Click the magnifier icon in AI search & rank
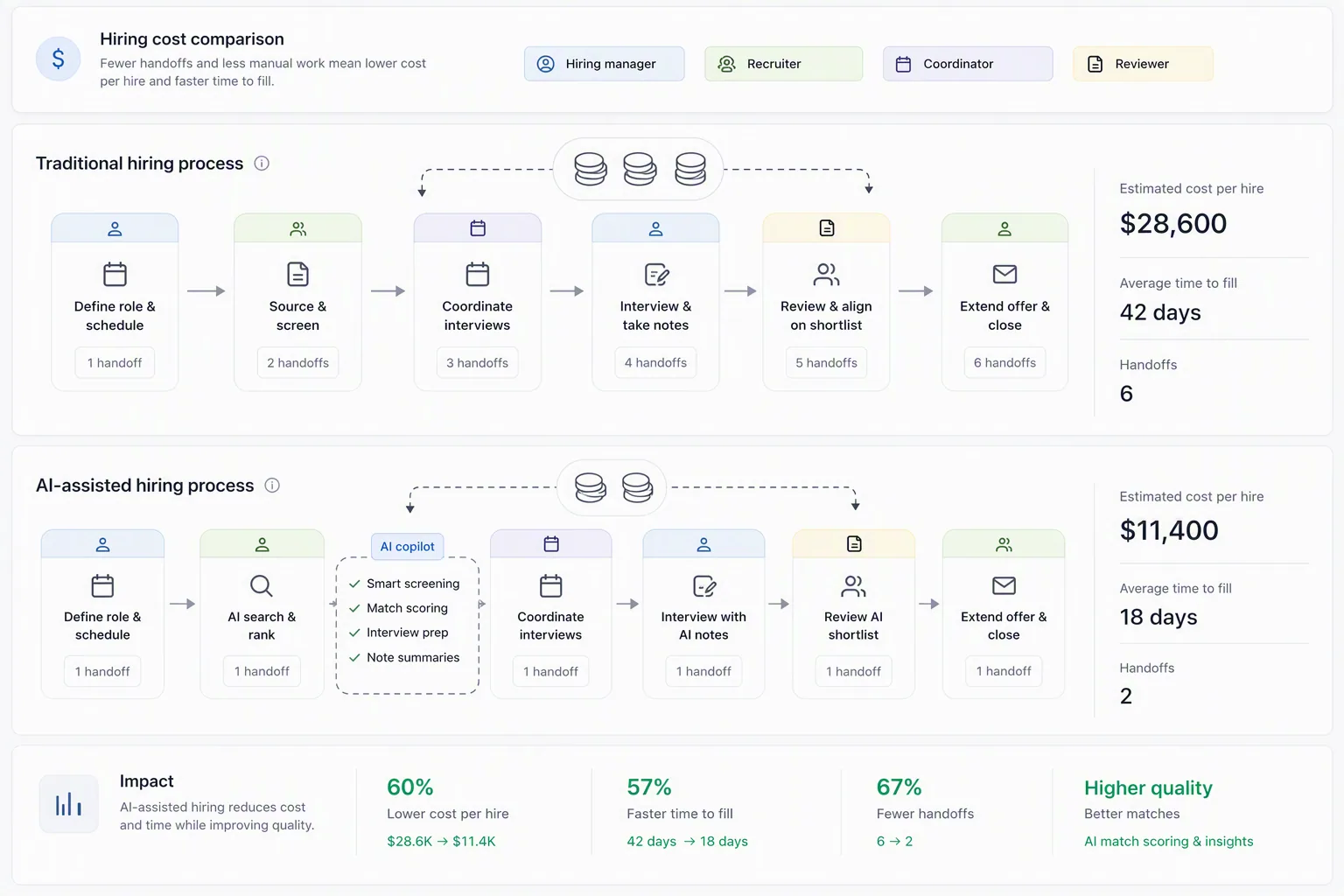 pyautogui.click(x=261, y=585)
